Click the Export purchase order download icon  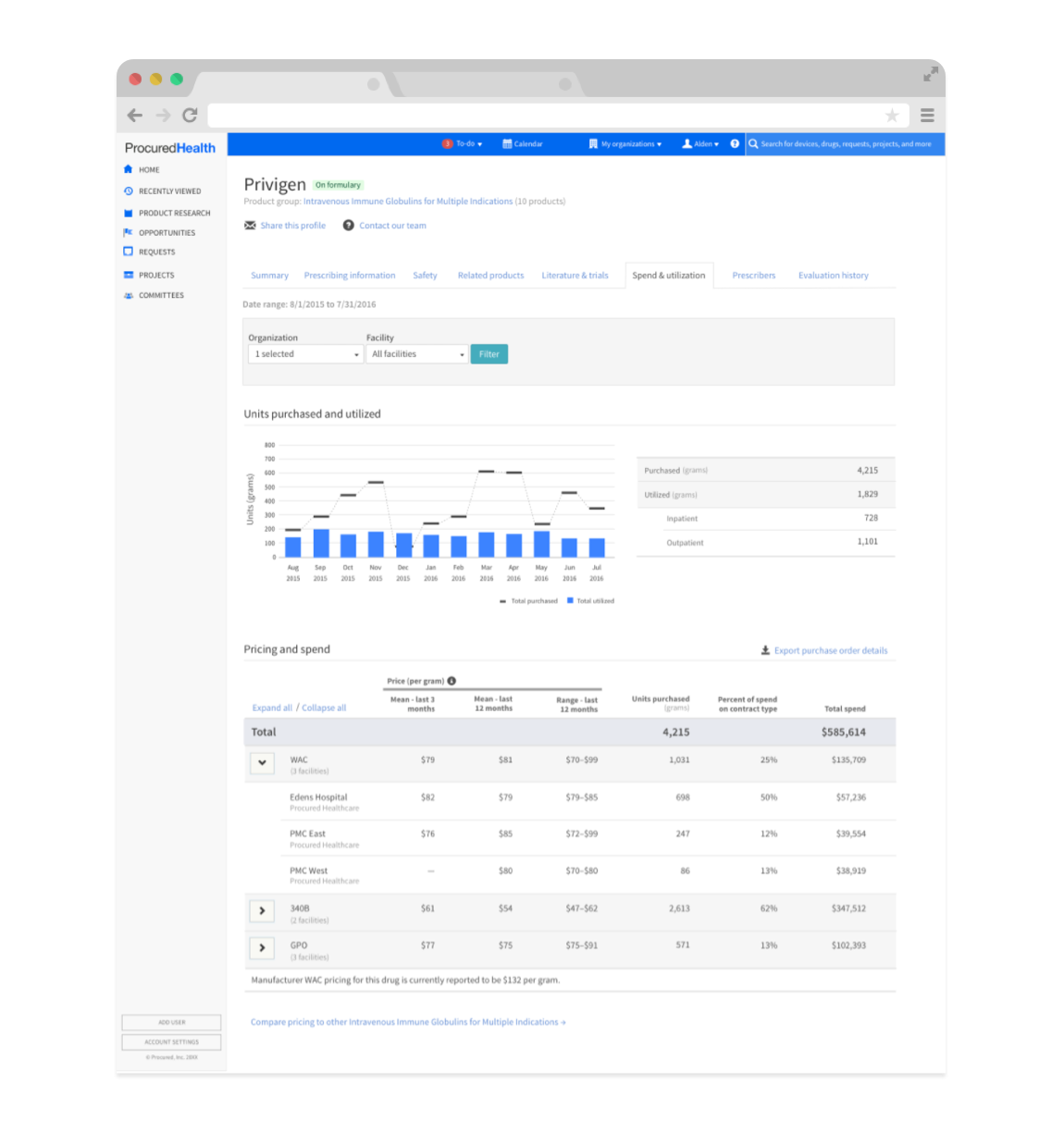pyautogui.click(x=765, y=650)
